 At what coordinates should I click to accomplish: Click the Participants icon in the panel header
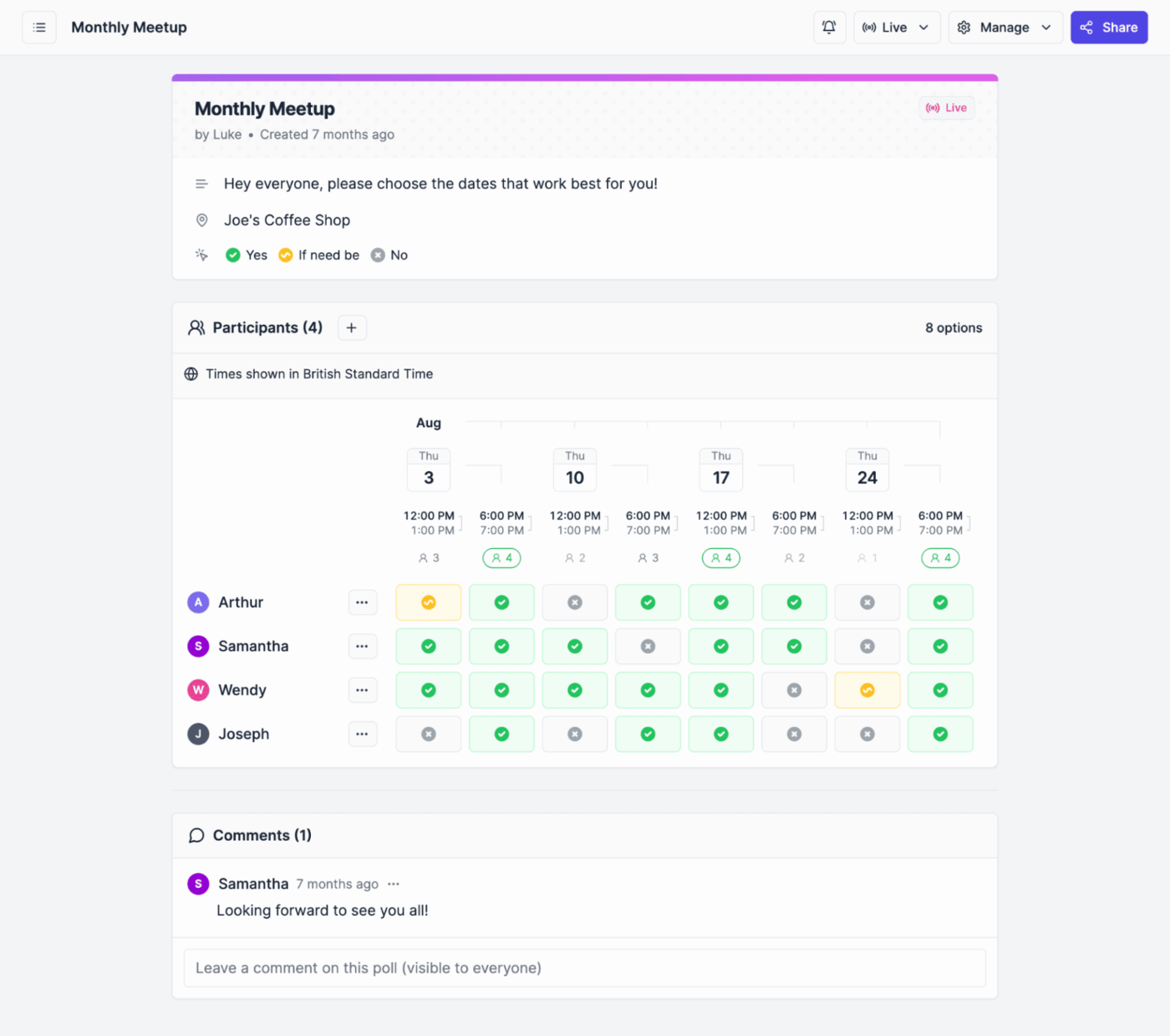coord(196,328)
